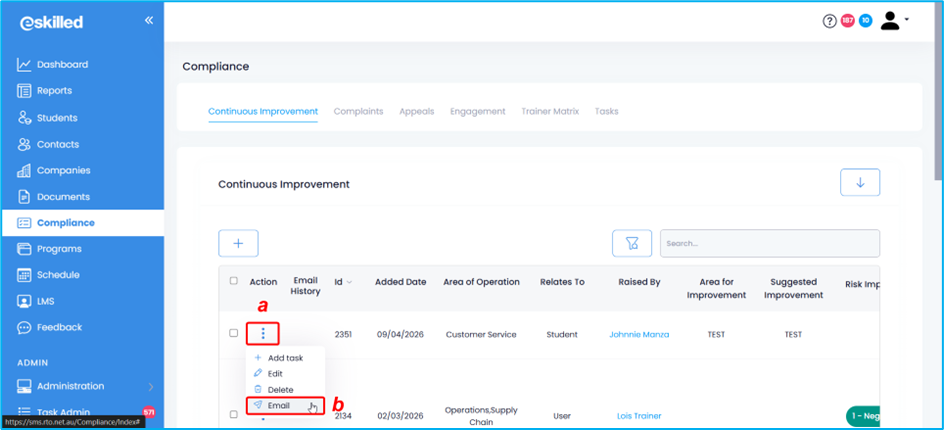Click the download arrow button
Screen dimensions: 944x430
pos(859,183)
